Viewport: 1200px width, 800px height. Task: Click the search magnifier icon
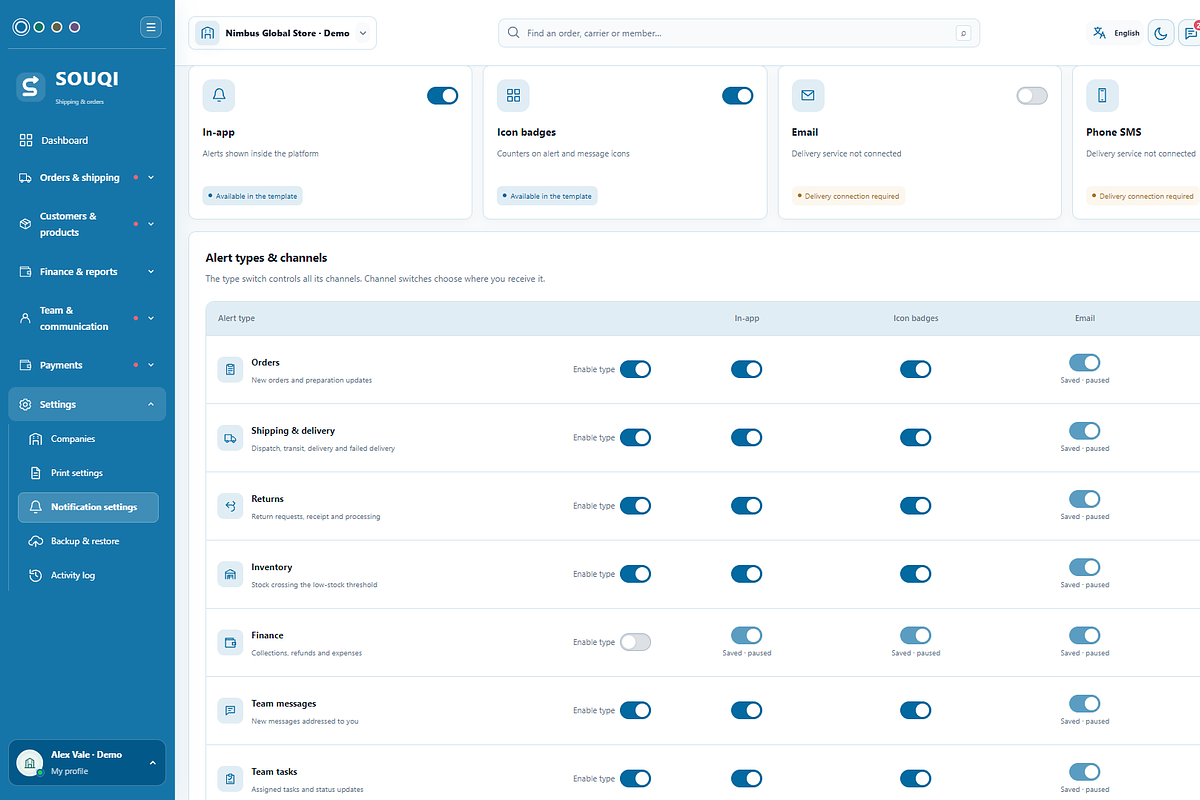pyautogui.click(x=514, y=33)
